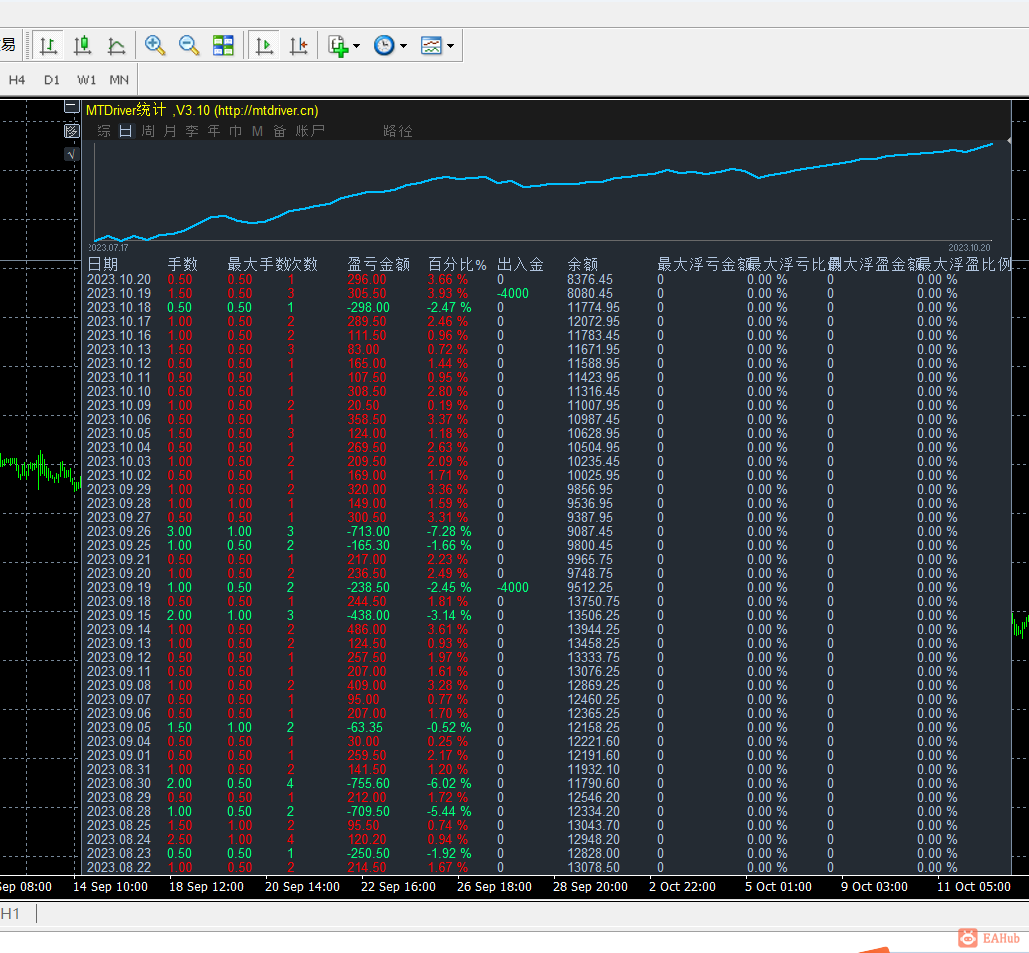Toggle chart shift button
The image size is (1029, 953).
click(x=298, y=45)
